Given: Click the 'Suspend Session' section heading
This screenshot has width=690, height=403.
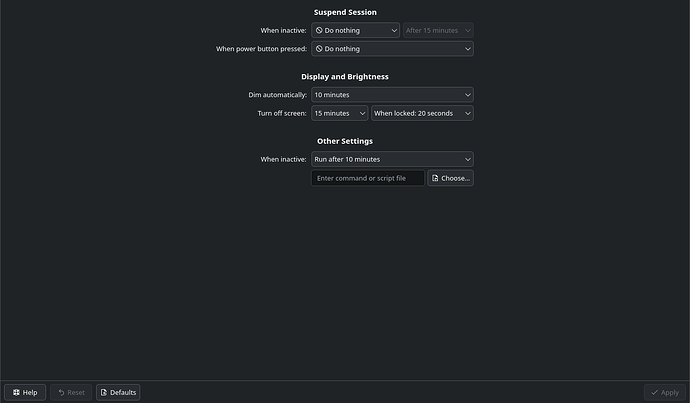Looking at the screenshot, I should (x=345, y=12).
